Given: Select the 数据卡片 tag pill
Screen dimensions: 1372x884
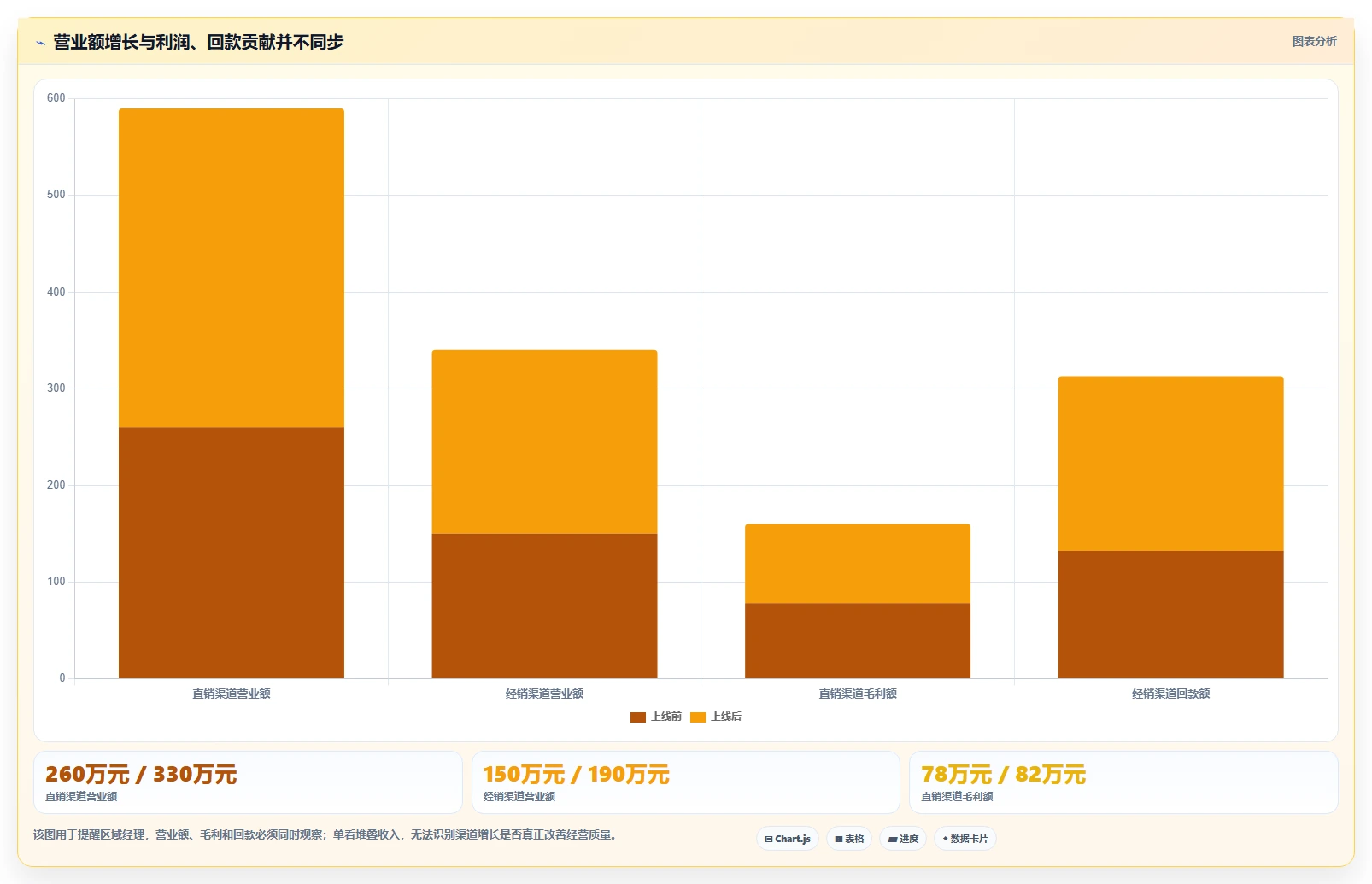Looking at the screenshot, I should pyautogui.click(x=965, y=839).
